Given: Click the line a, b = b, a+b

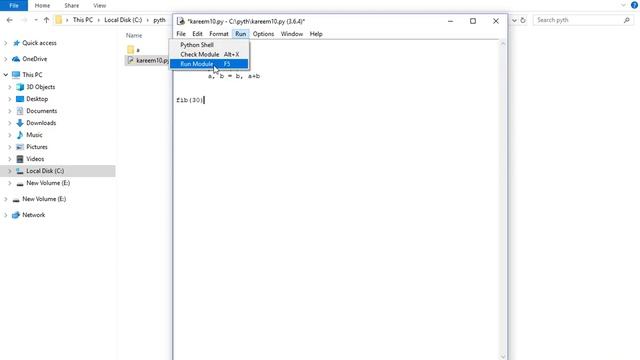Looking at the screenshot, I should point(234,76).
